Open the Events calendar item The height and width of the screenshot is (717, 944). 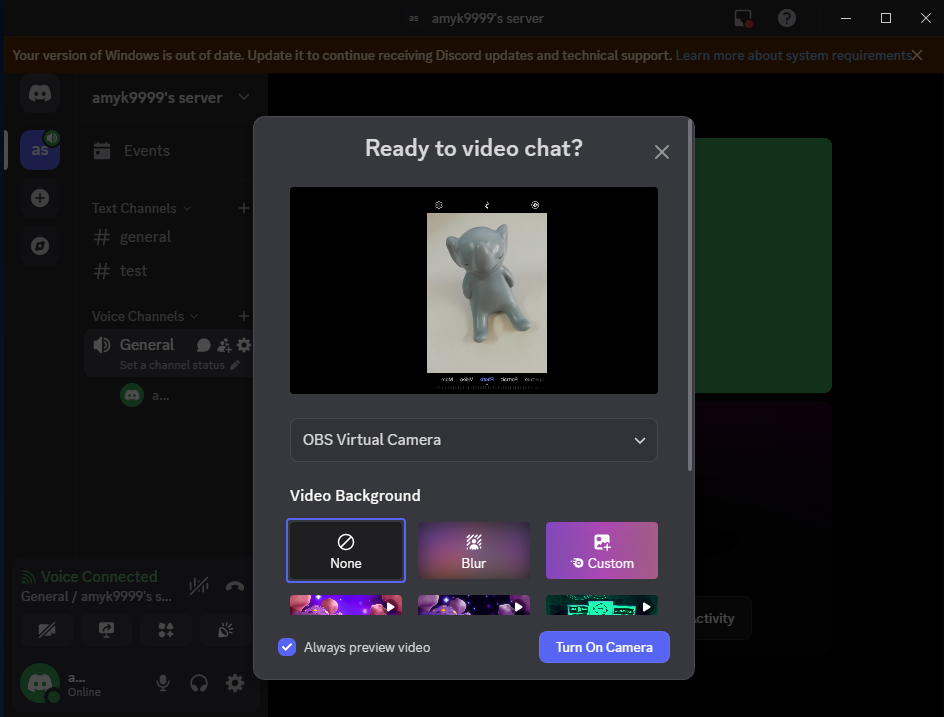click(x=132, y=151)
